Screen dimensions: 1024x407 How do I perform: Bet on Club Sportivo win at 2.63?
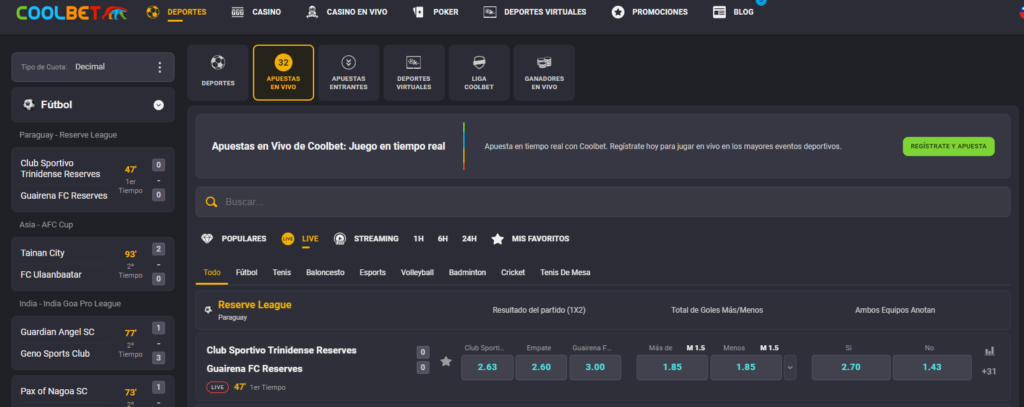[x=487, y=367]
